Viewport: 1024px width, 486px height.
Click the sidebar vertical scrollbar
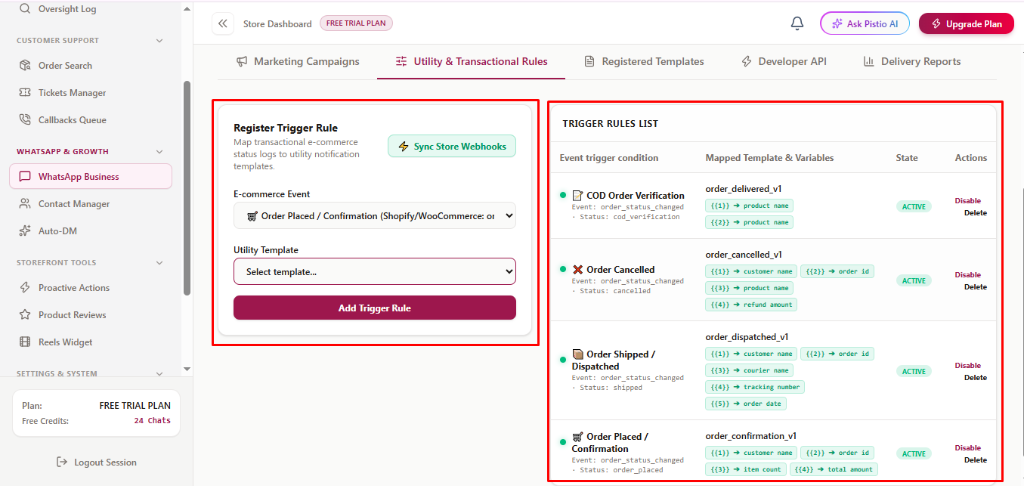point(187,188)
